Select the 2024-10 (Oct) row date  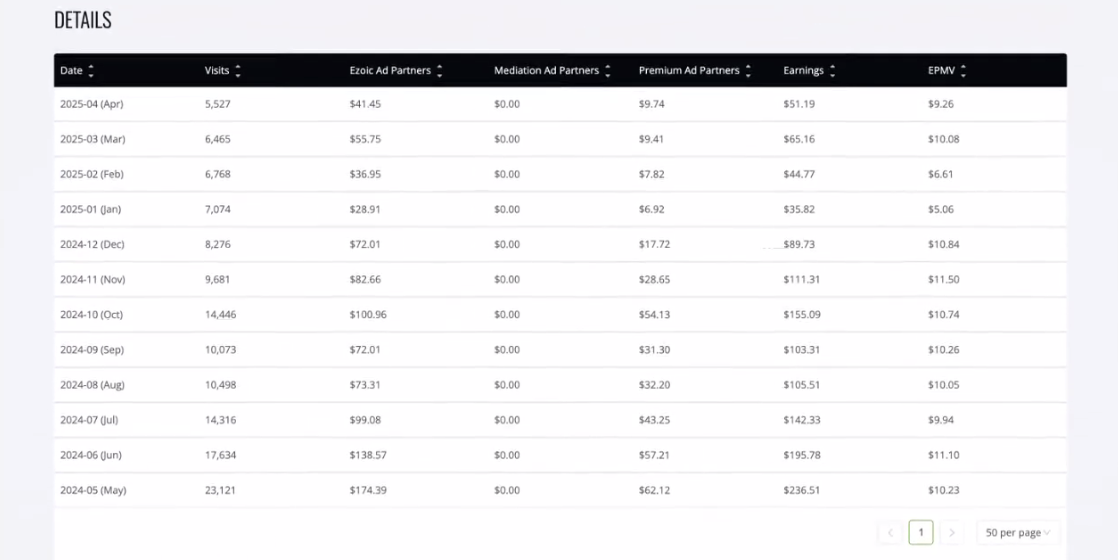92,315
